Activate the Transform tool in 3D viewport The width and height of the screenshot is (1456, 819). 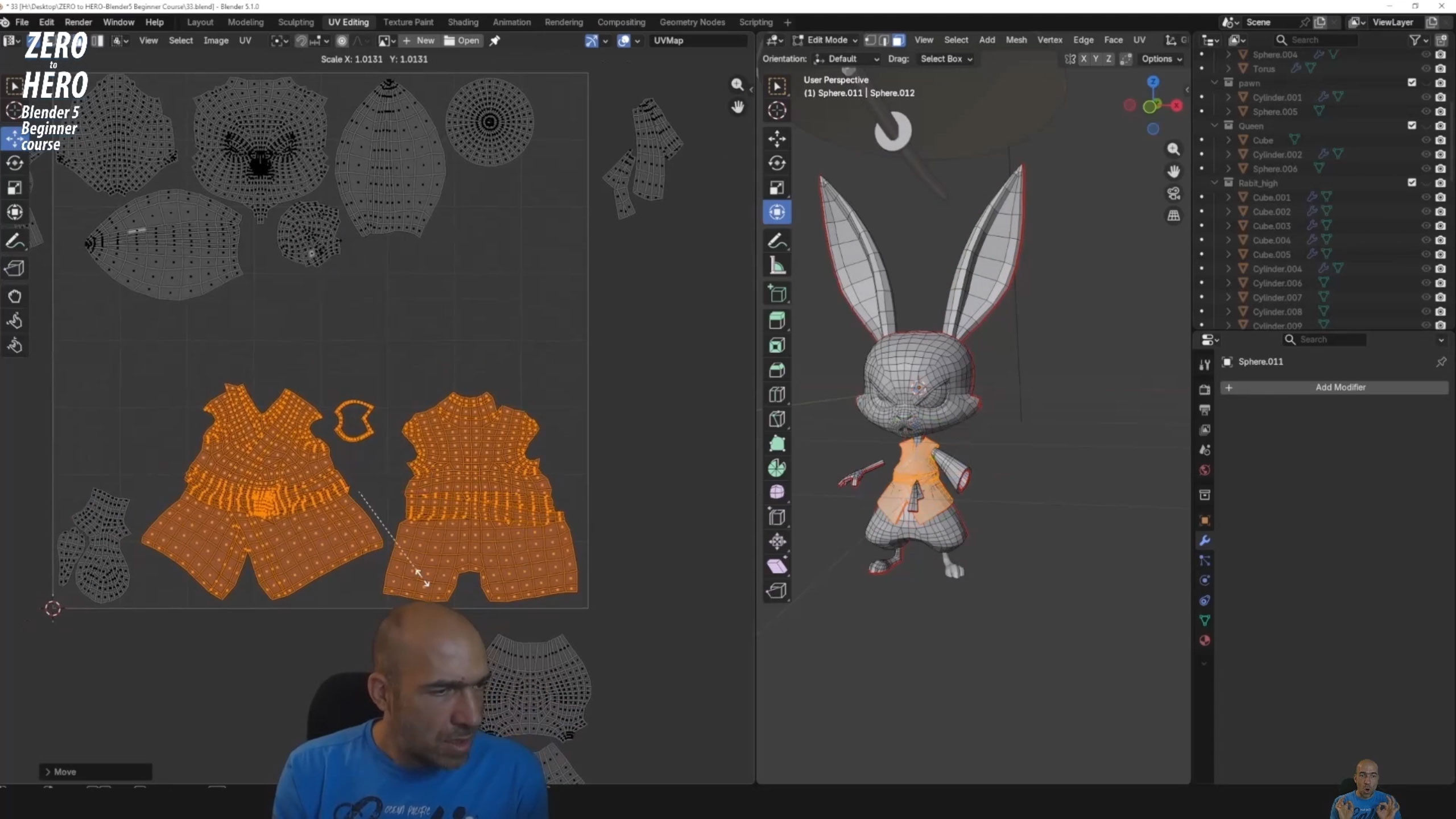777,212
